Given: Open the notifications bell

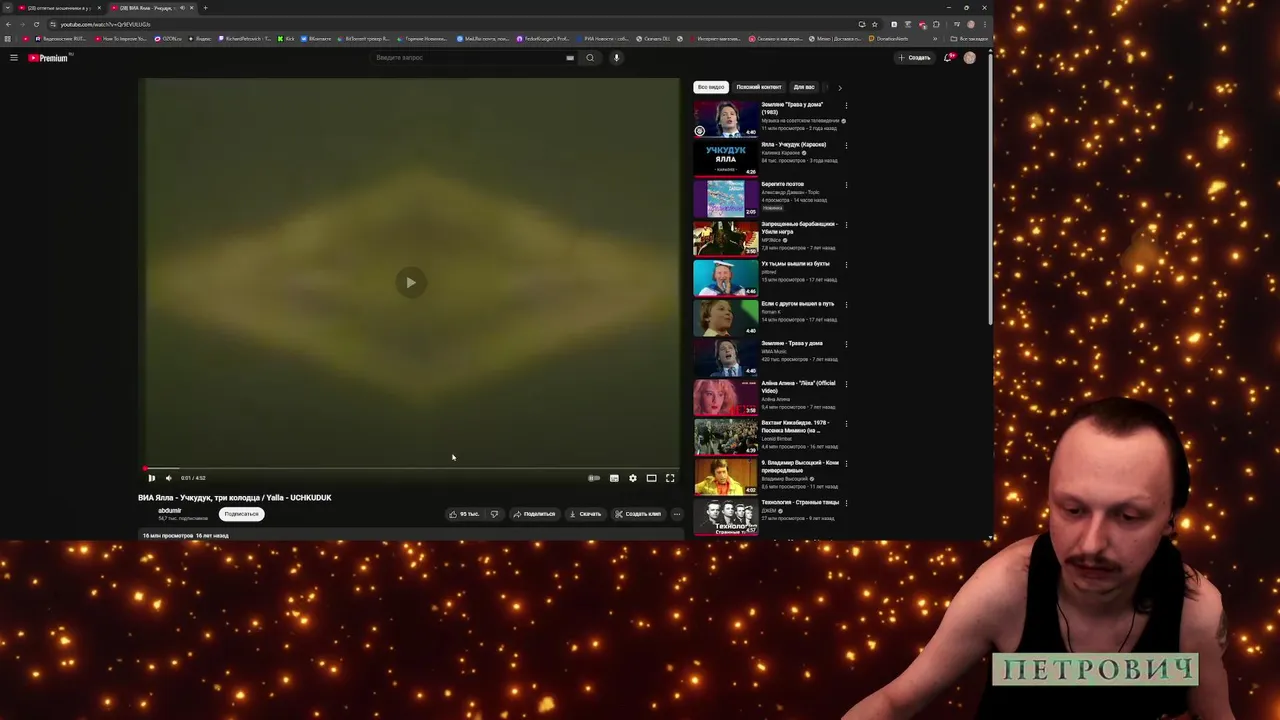Looking at the screenshot, I should [948, 58].
